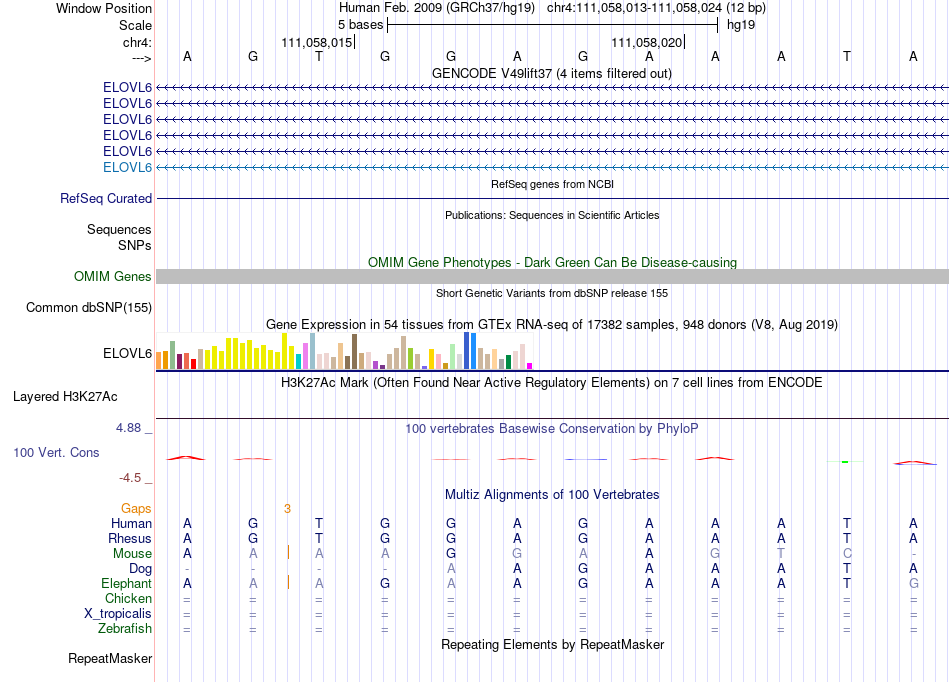Click the hg19 label after scale bar
Image resolution: width=950 pixels, height=682 pixels.
pyautogui.click(x=740, y=25)
